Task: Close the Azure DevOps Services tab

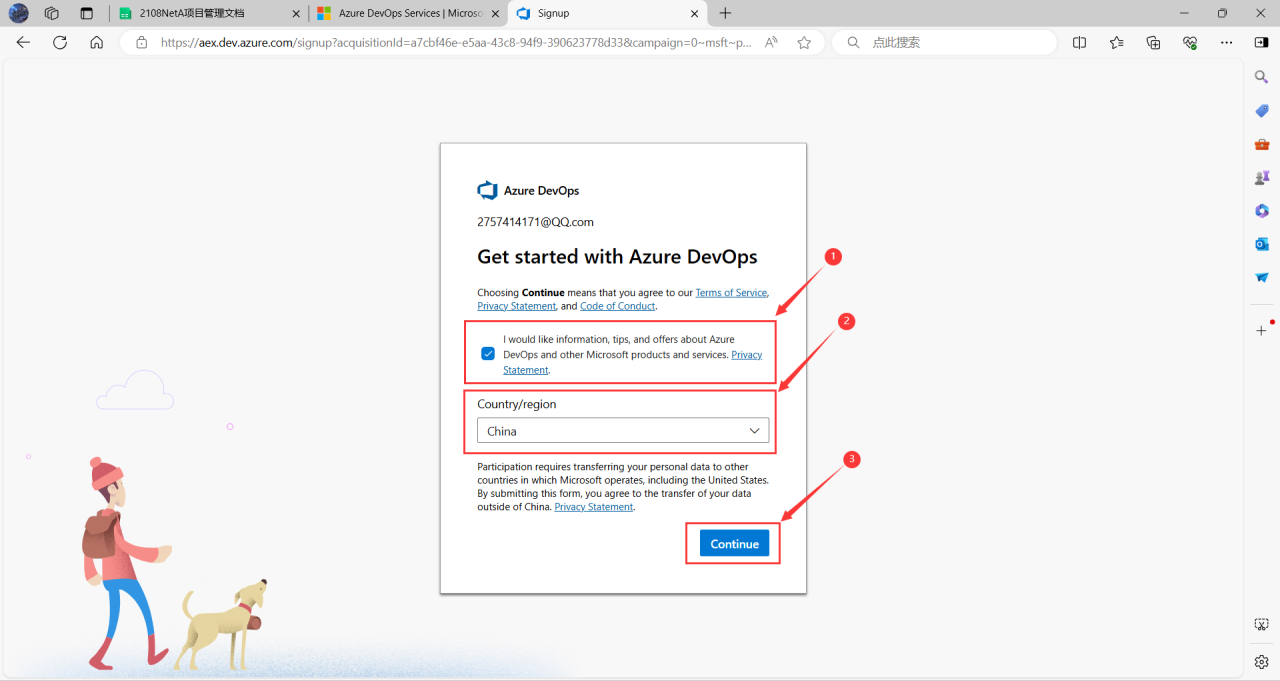Action: (x=495, y=13)
